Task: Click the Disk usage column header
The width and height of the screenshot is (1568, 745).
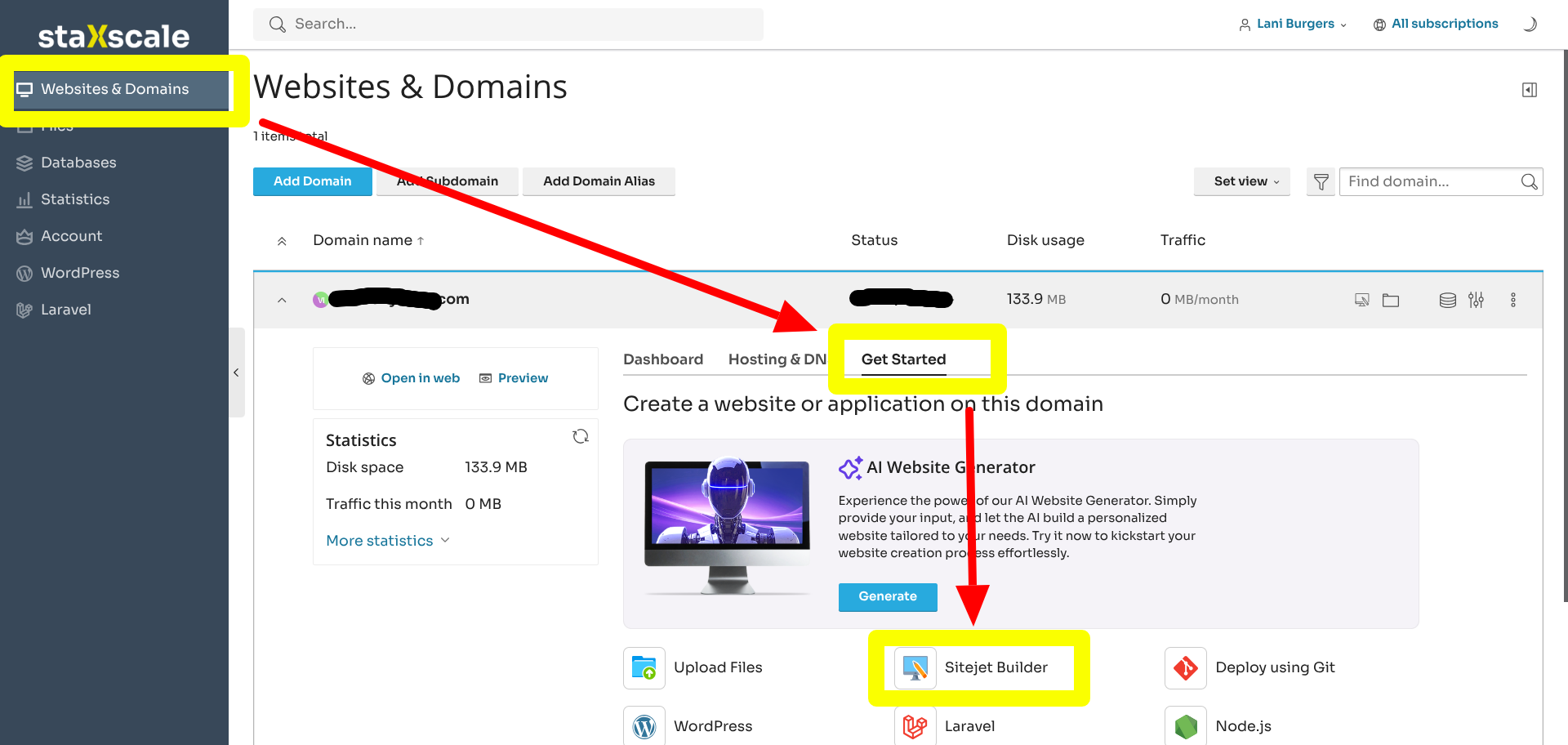Action: coord(1045,240)
